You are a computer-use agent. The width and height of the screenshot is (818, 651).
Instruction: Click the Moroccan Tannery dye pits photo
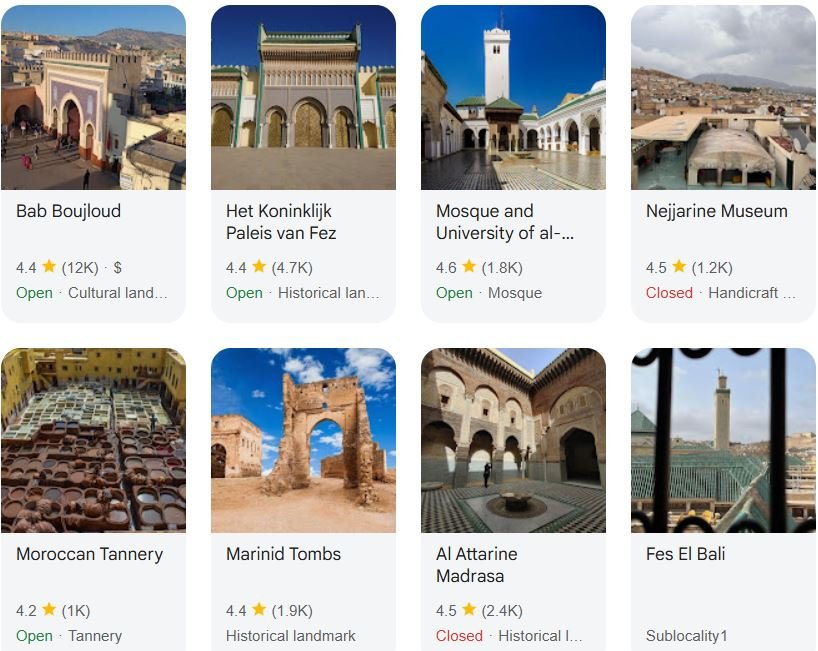(x=96, y=439)
